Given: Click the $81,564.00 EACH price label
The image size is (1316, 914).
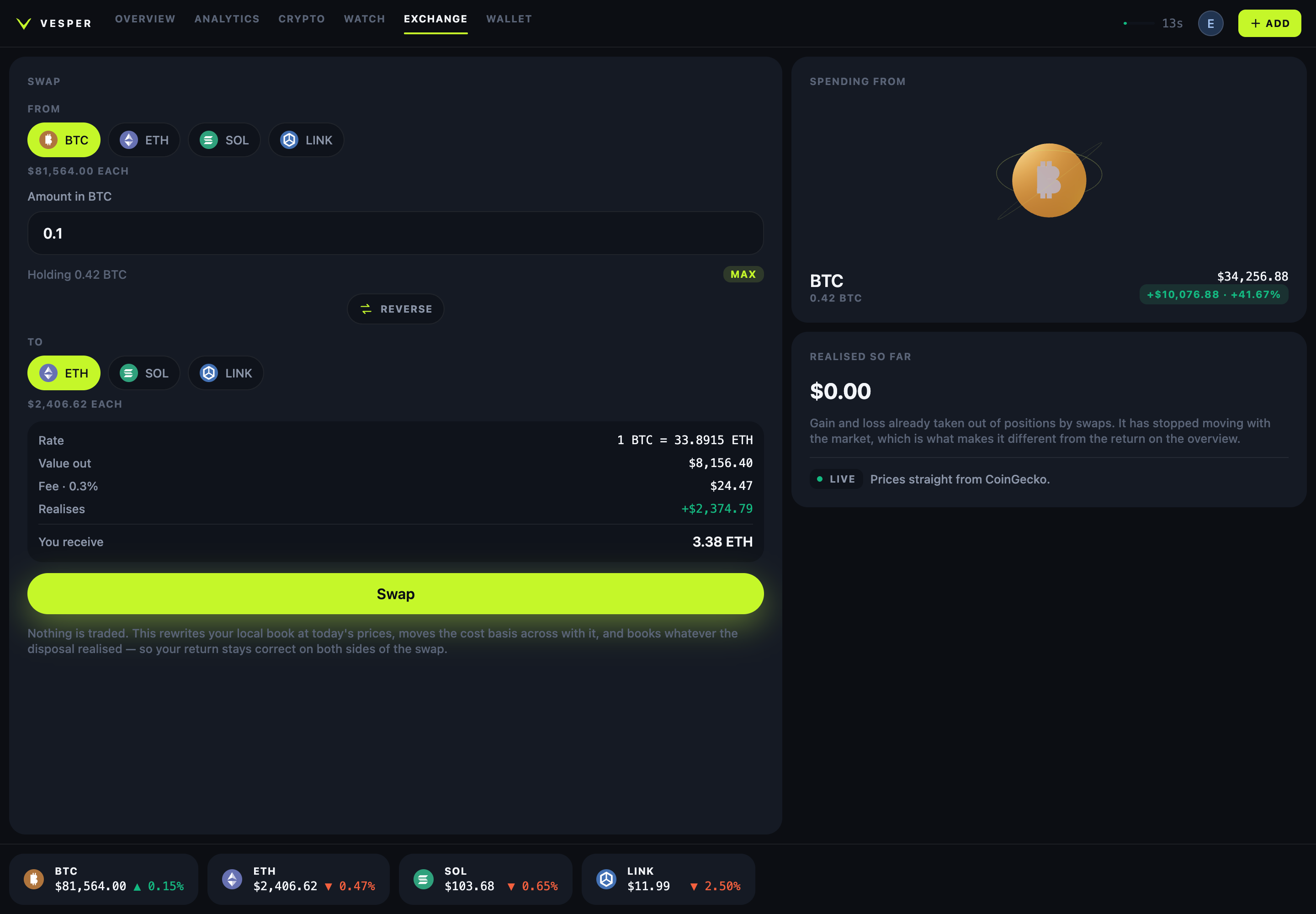Looking at the screenshot, I should click(x=78, y=171).
